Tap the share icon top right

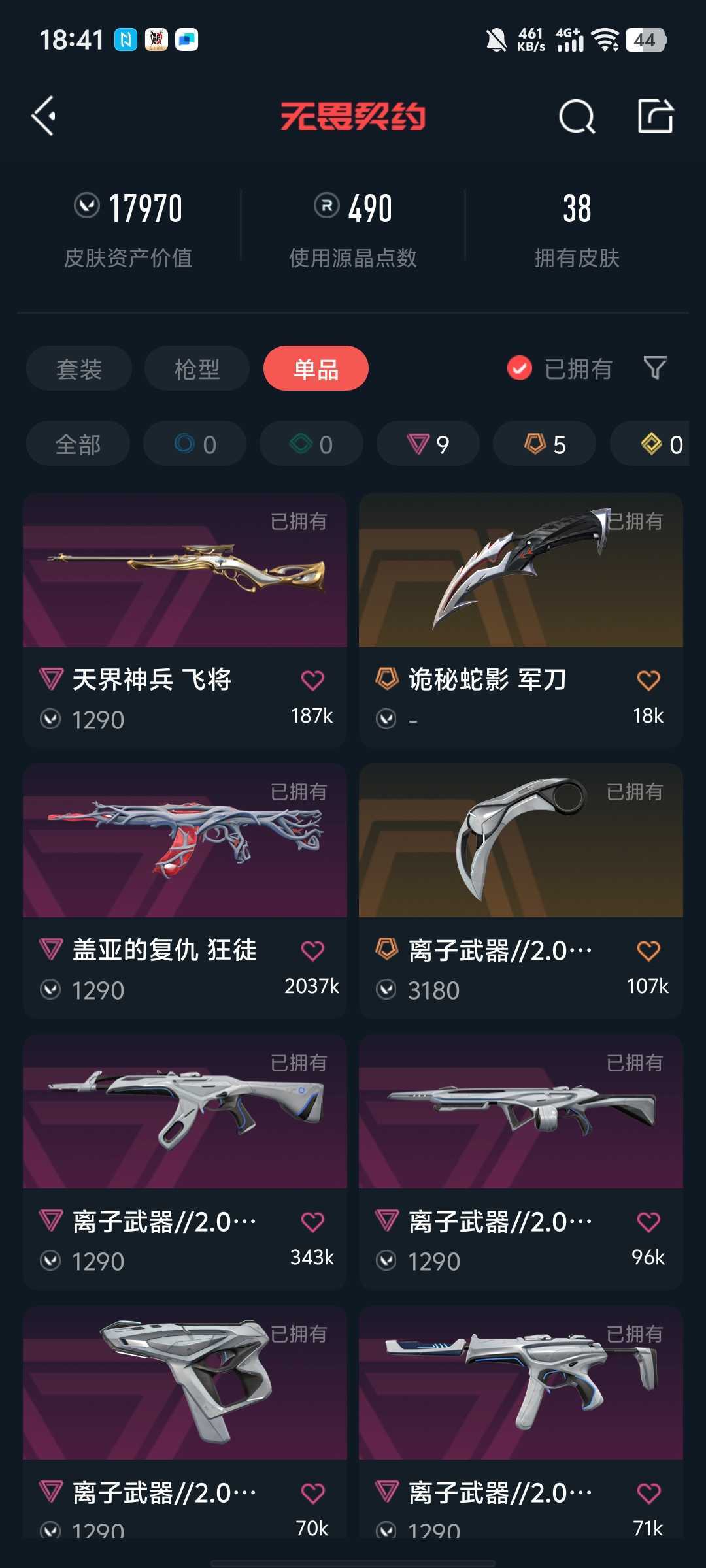coord(655,116)
